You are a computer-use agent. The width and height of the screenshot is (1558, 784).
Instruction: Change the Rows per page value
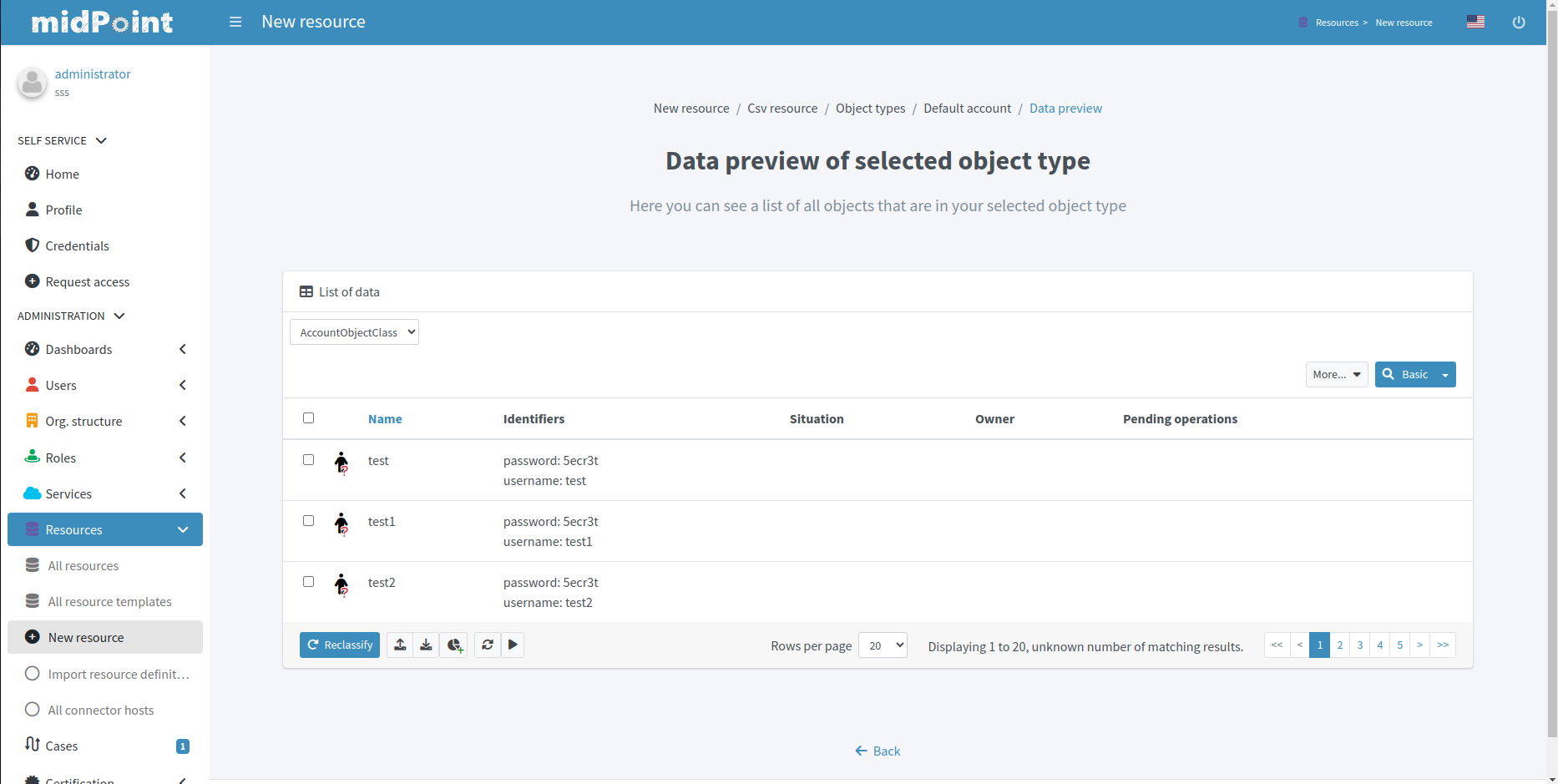tap(882, 645)
